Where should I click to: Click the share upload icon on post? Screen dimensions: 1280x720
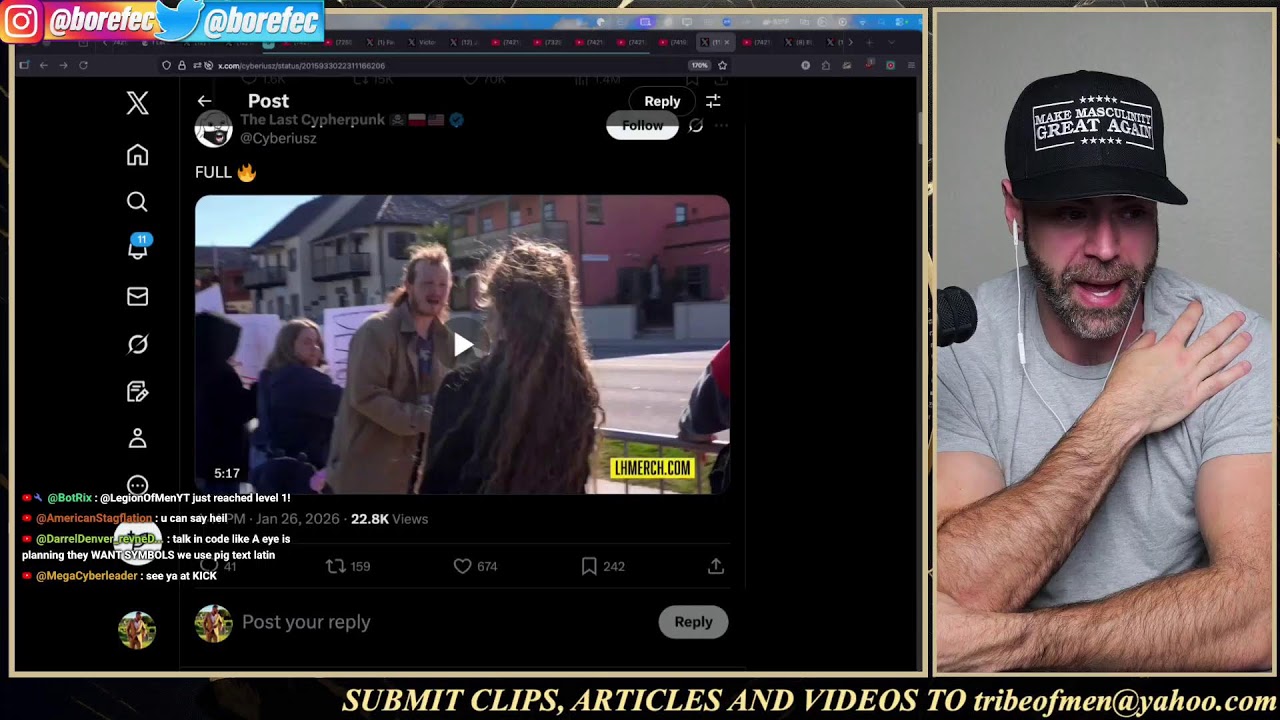pos(716,566)
